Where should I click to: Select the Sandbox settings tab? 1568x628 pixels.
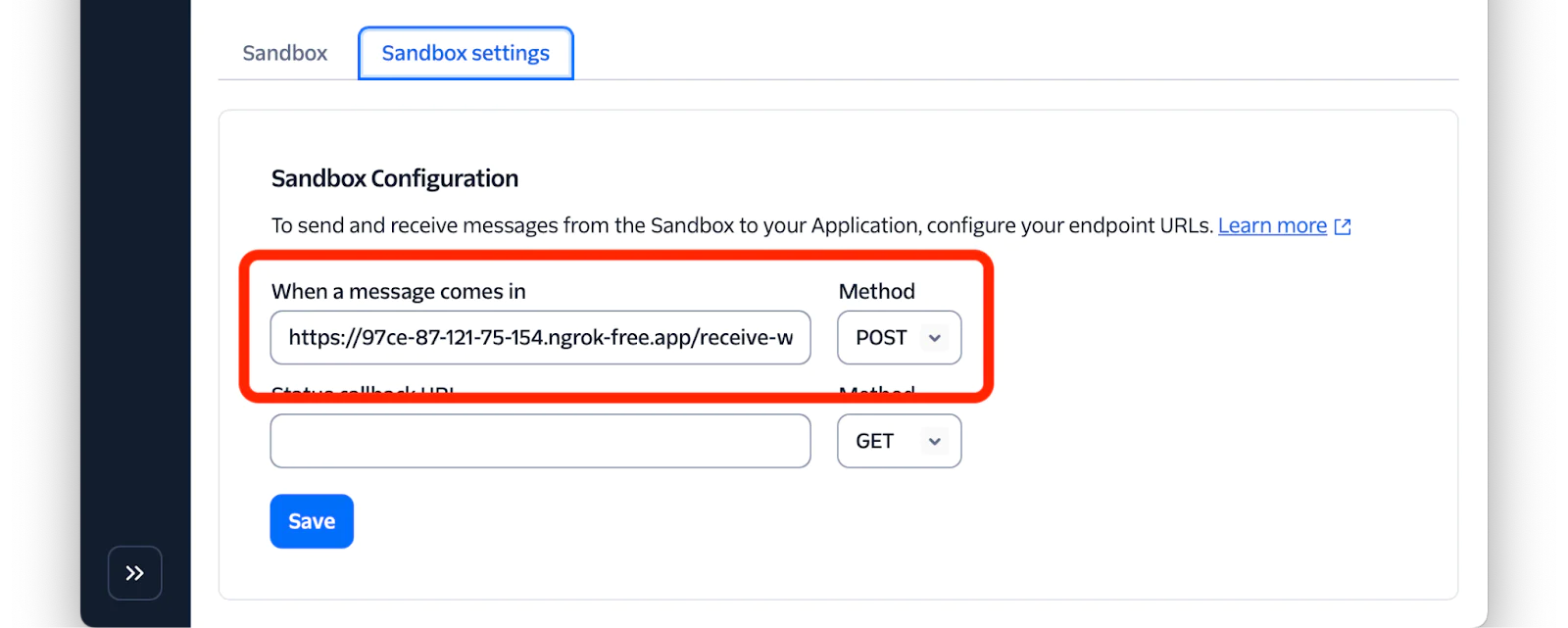pyautogui.click(x=465, y=53)
